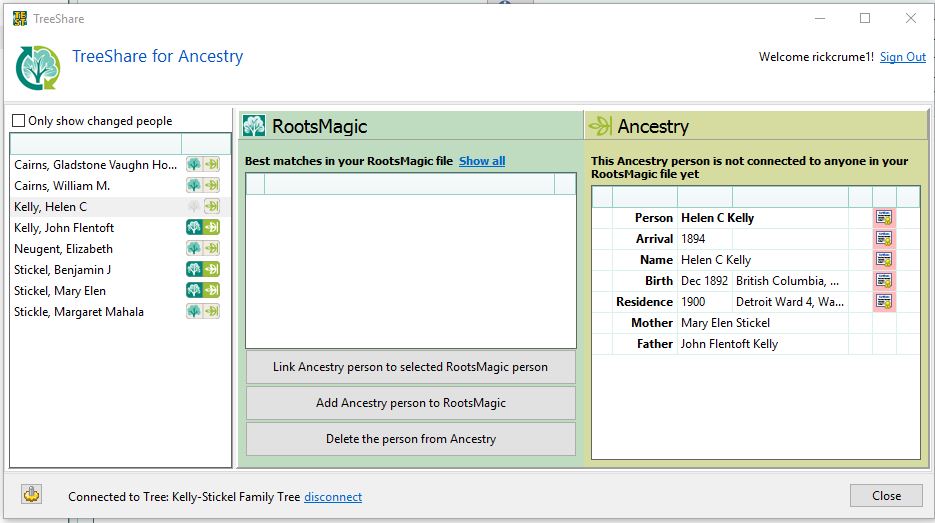Click RootsMagic tree icon beside Stickel, Mary Elen
Viewport: 935px width, 523px height.
pyautogui.click(x=194, y=290)
